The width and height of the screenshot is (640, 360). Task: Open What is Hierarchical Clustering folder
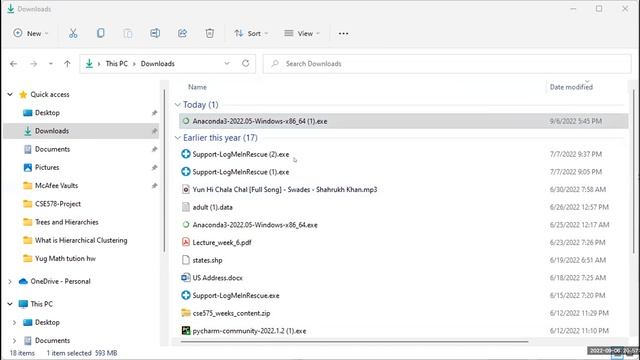pos(81,240)
